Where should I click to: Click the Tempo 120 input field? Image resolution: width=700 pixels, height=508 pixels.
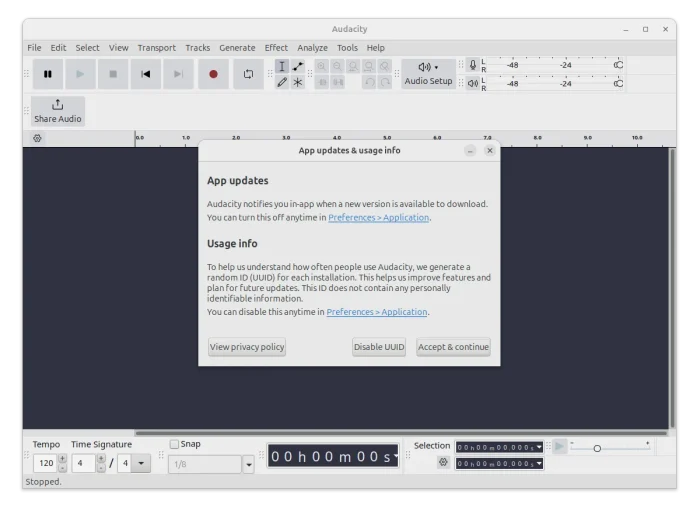(x=46, y=463)
